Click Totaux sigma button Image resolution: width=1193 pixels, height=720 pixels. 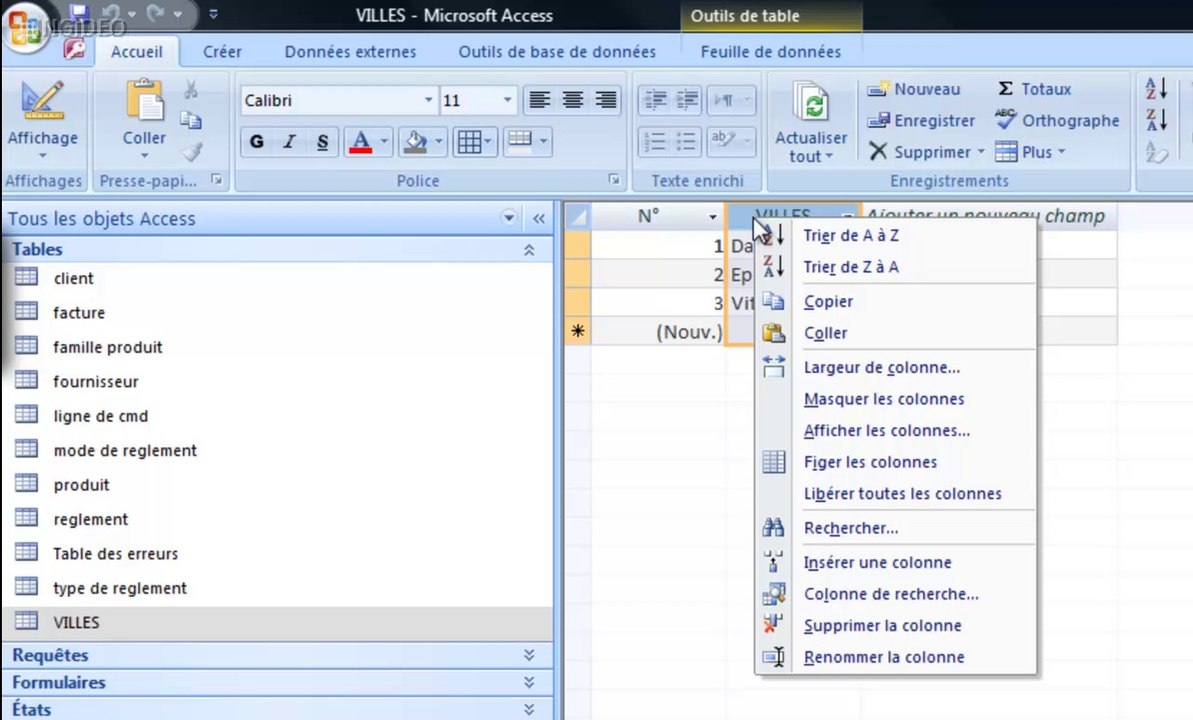point(1034,89)
